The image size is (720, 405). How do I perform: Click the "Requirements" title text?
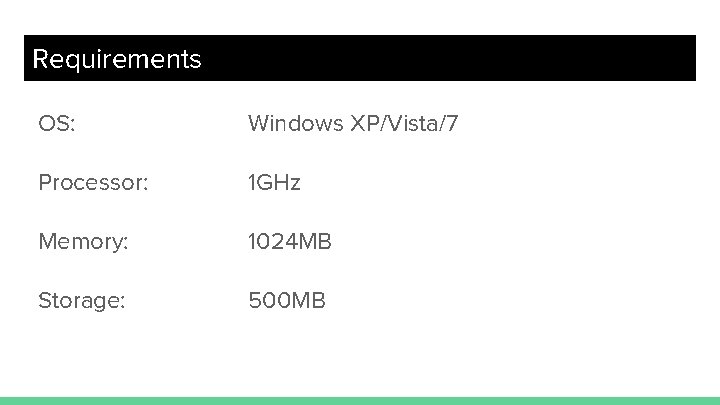tap(116, 59)
